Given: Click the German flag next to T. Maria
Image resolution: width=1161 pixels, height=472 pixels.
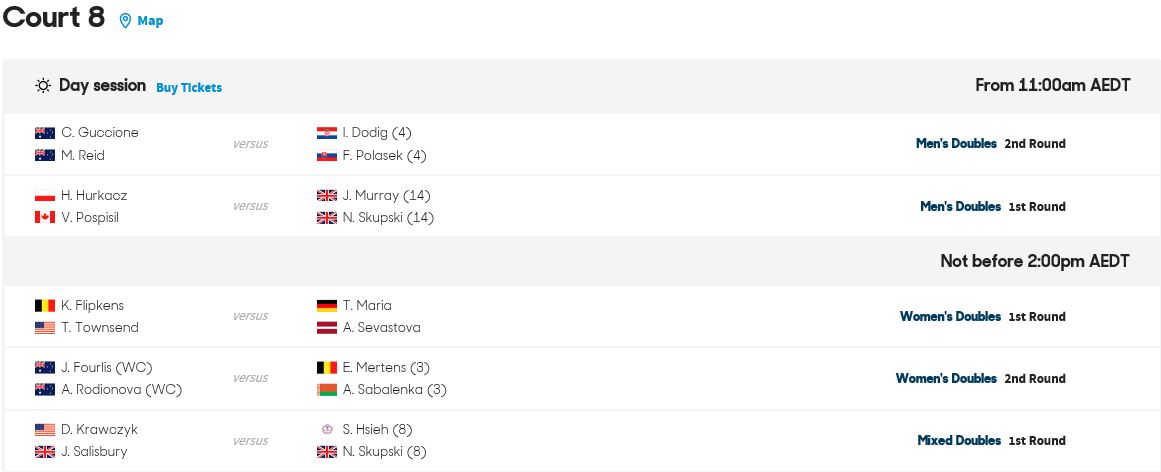Looking at the screenshot, I should [x=327, y=305].
